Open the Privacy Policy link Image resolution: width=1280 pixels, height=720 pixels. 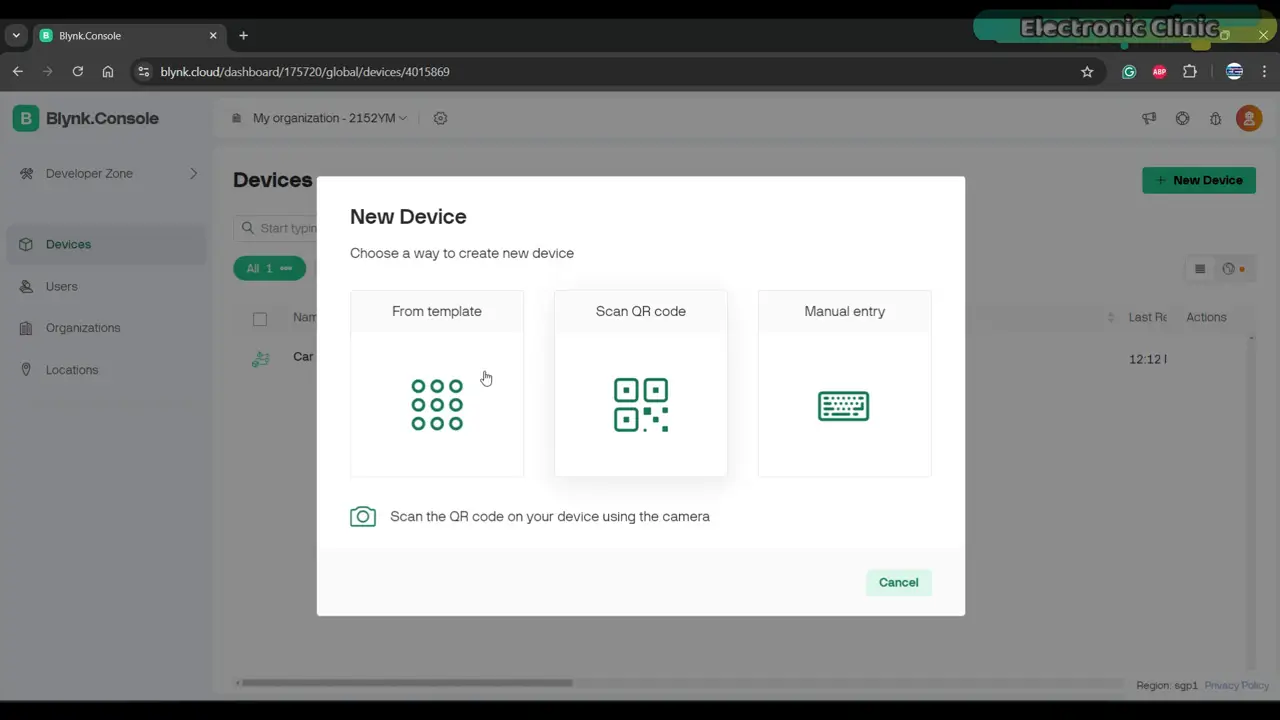pos(1237,685)
